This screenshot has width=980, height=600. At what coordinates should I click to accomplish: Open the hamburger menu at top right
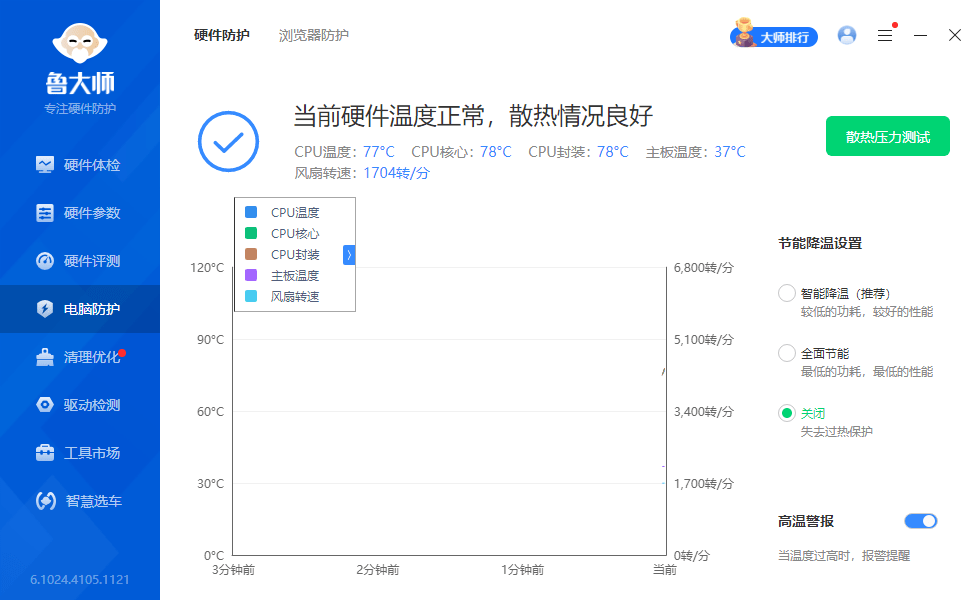(884, 35)
